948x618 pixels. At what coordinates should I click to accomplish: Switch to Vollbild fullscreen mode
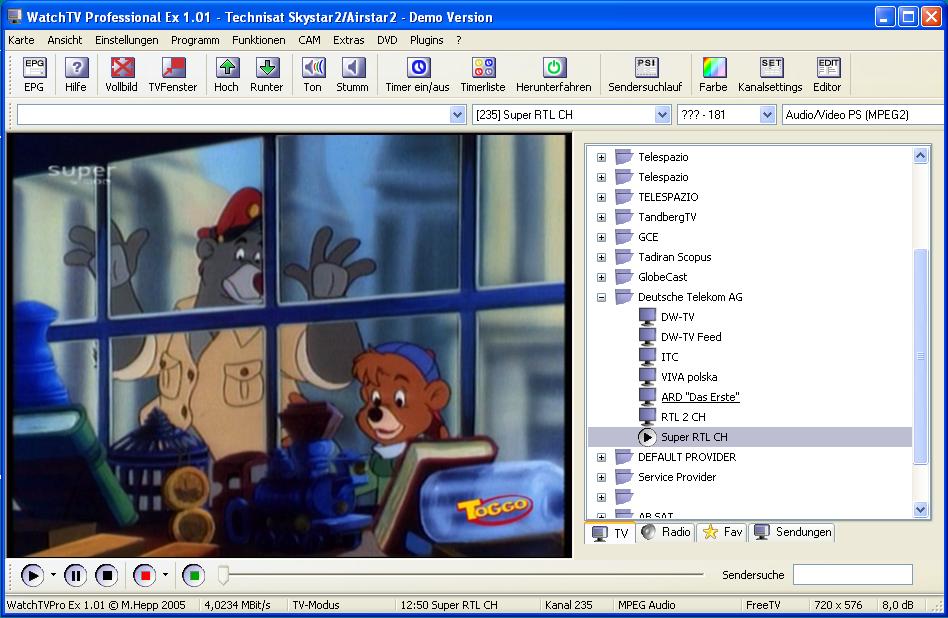[122, 74]
